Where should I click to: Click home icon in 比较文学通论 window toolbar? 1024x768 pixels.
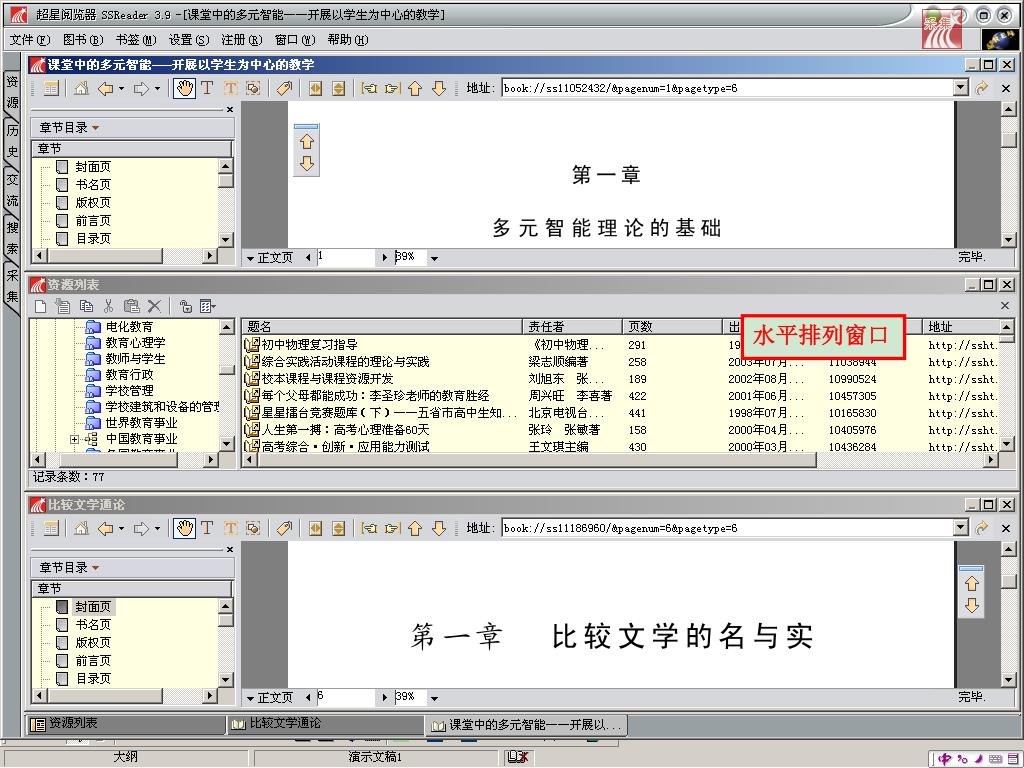click(x=81, y=528)
